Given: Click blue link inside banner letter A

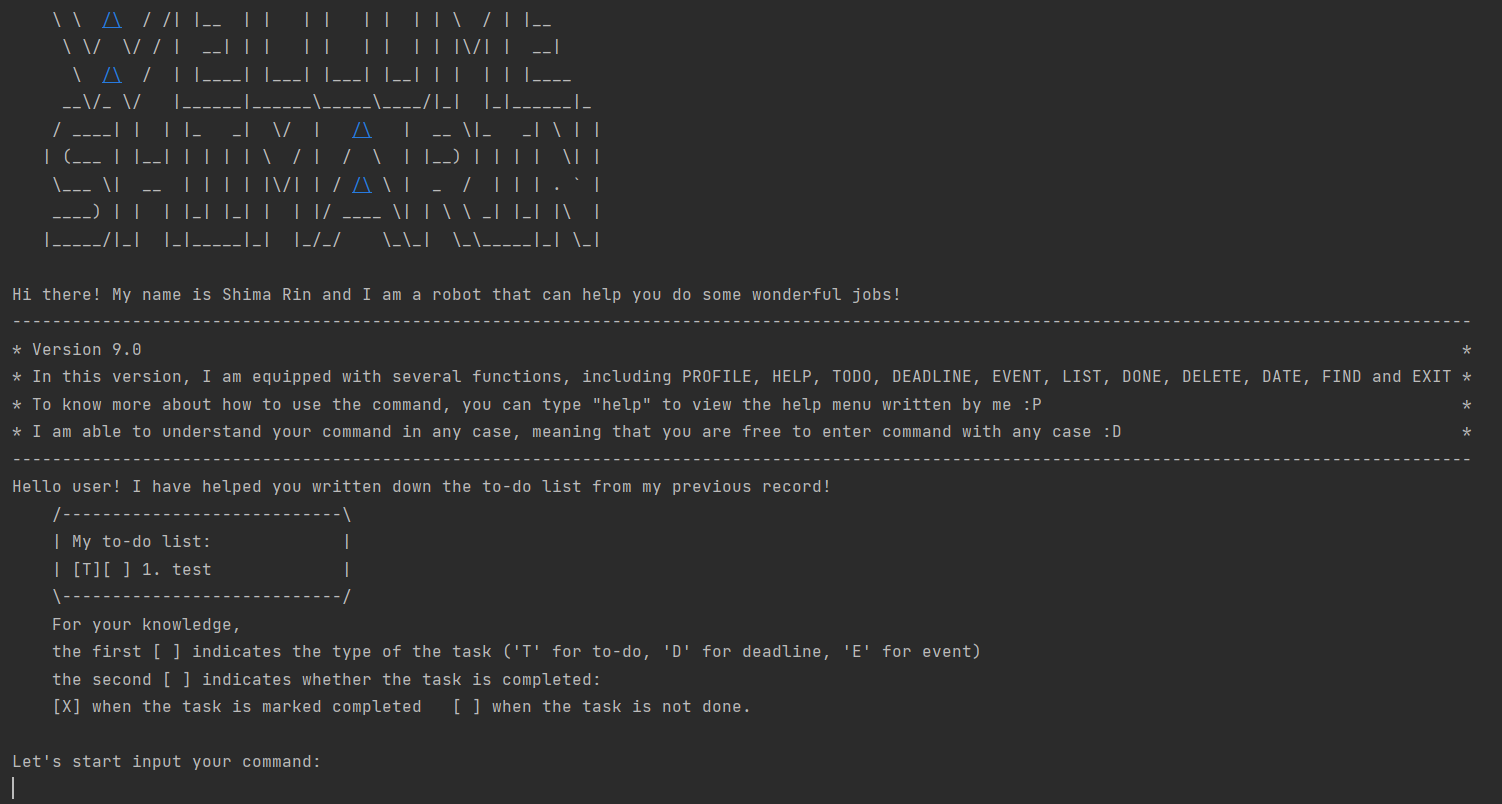Looking at the screenshot, I should tap(362, 185).
